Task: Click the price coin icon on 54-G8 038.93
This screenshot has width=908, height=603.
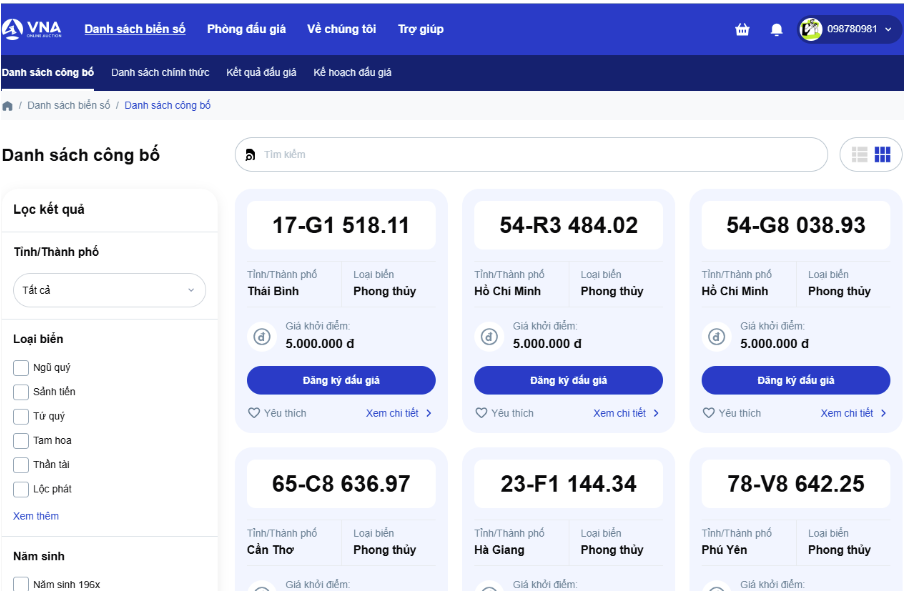Action: [x=717, y=337]
